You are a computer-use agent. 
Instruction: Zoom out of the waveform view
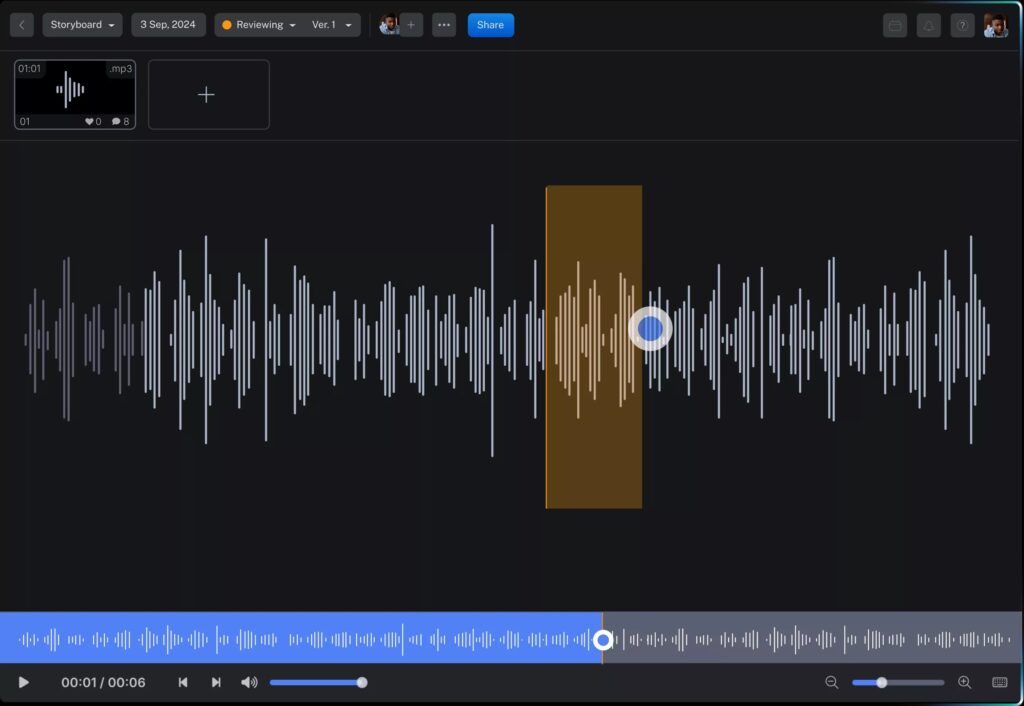coord(831,682)
